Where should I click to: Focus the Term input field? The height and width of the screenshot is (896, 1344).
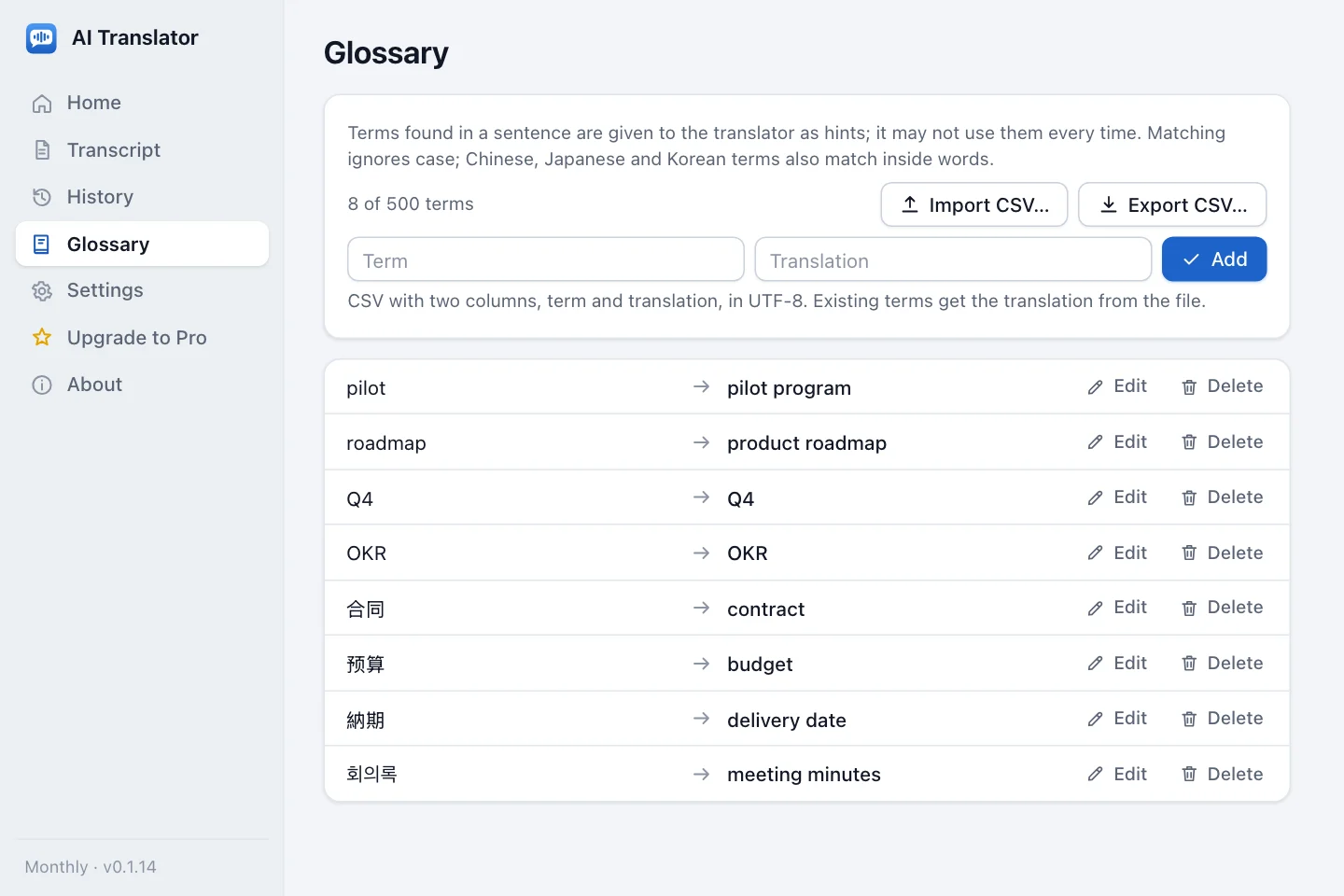coord(546,259)
